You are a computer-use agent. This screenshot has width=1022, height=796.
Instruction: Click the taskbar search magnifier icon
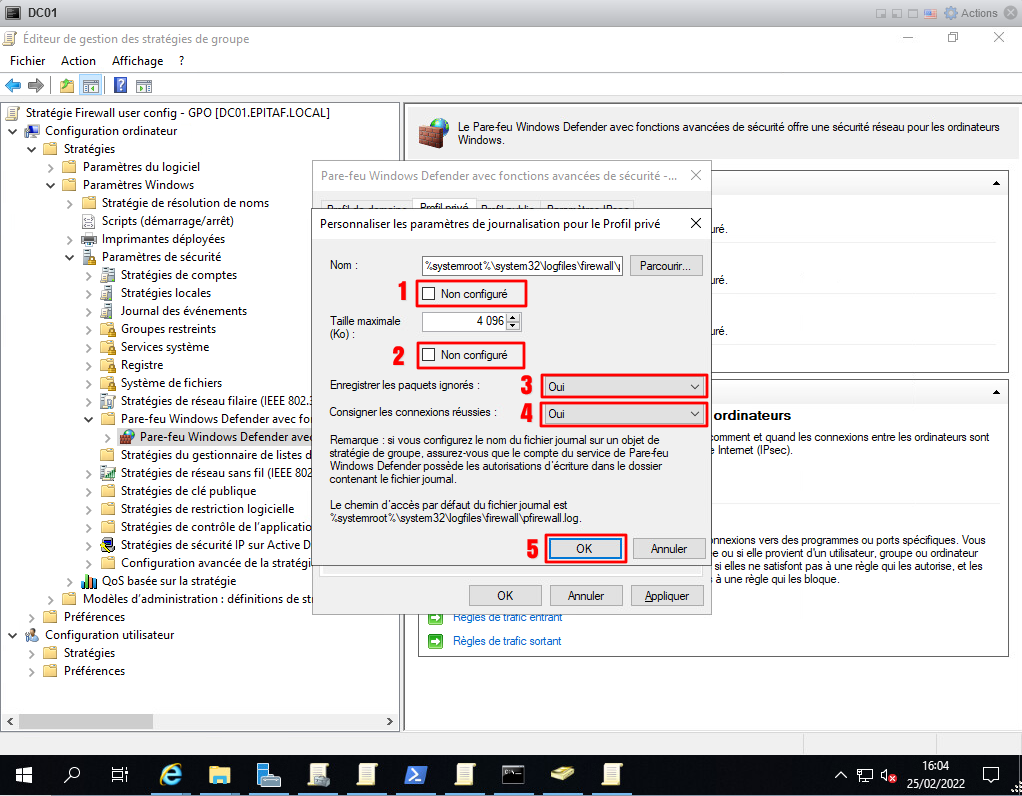[x=72, y=774]
